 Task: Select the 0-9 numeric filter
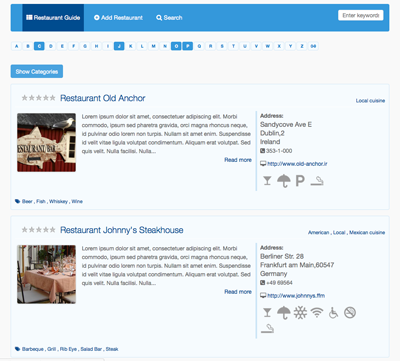click(x=313, y=46)
